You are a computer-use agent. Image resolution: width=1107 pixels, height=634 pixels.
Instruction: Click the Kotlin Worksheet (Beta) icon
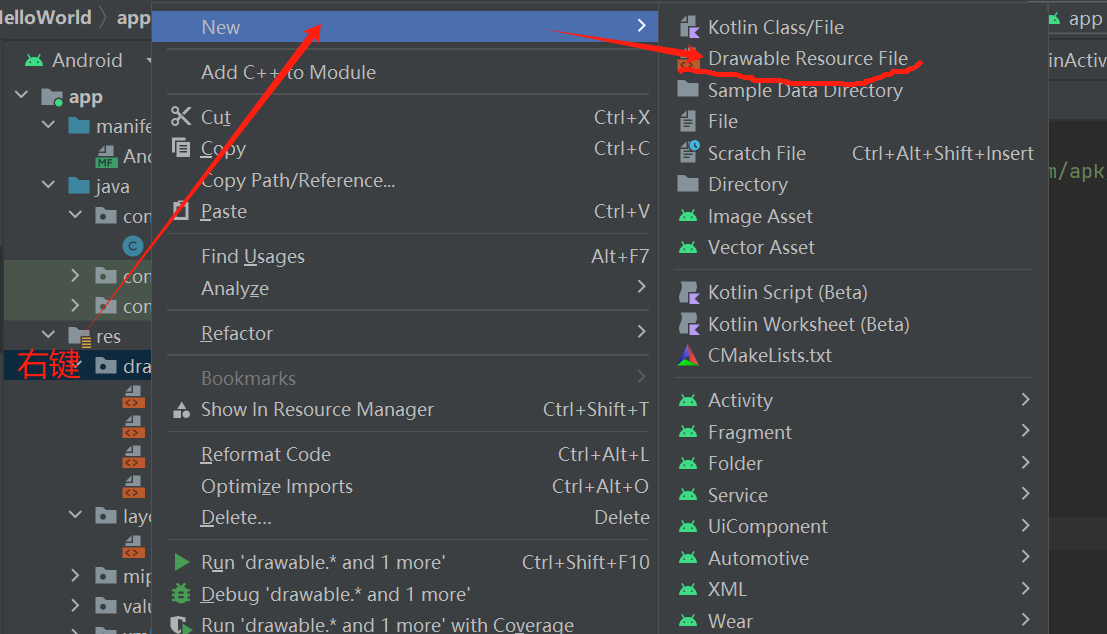tap(688, 324)
